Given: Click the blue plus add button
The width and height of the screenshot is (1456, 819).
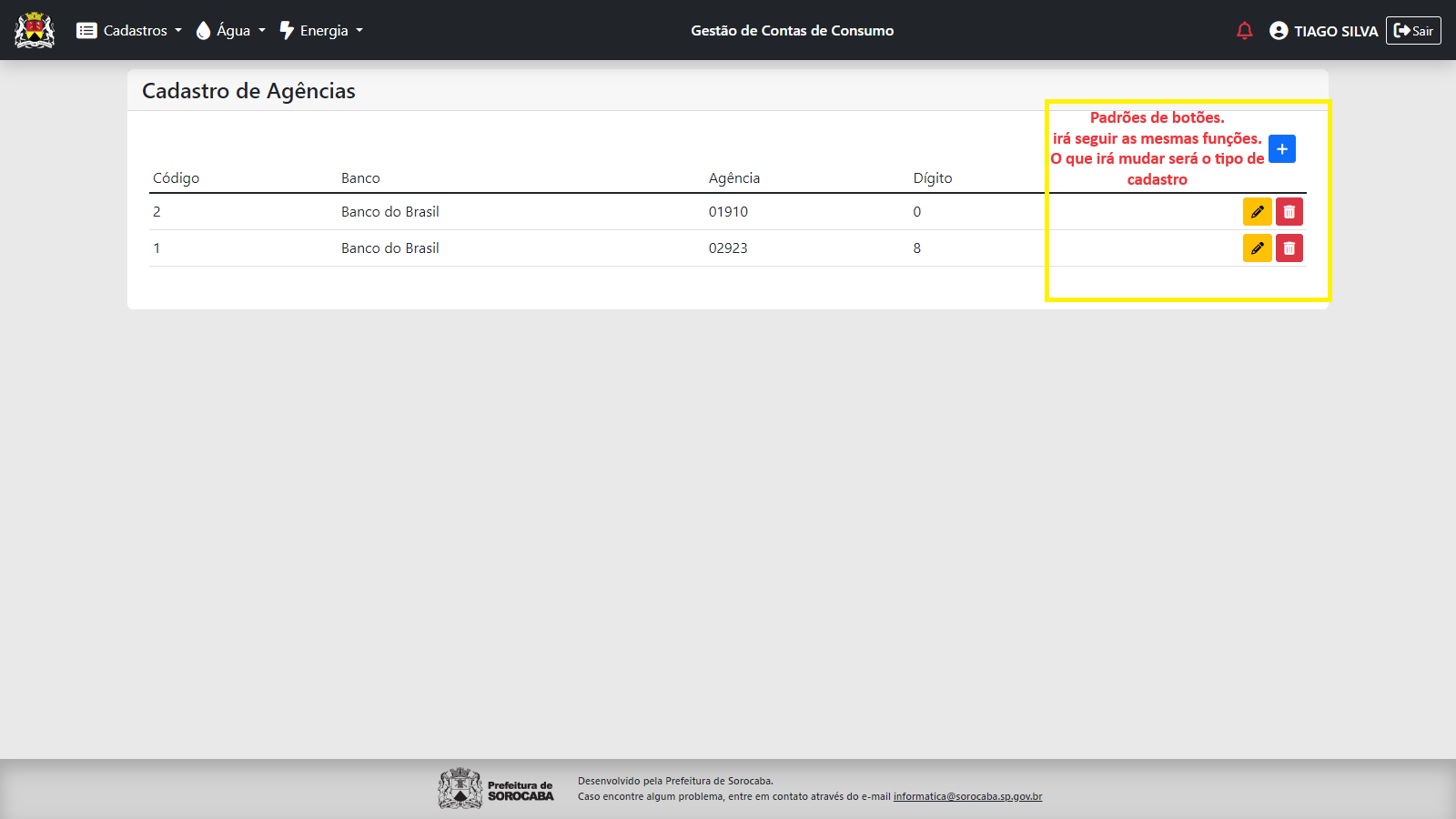Looking at the screenshot, I should [x=1281, y=149].
